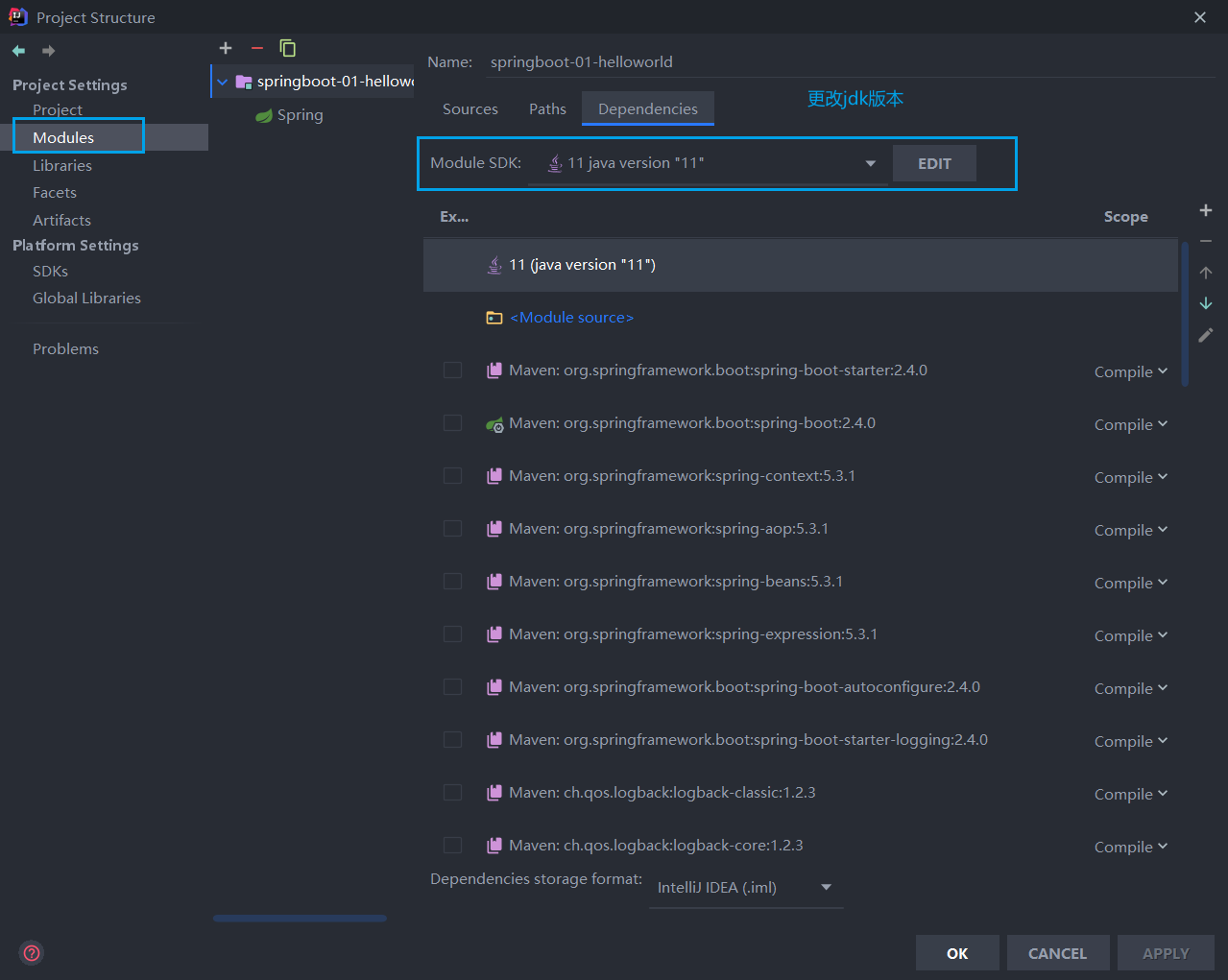Screen dimensions: 1228x980
Task: Select the Dependencies tab
Action: coord(648,109)
